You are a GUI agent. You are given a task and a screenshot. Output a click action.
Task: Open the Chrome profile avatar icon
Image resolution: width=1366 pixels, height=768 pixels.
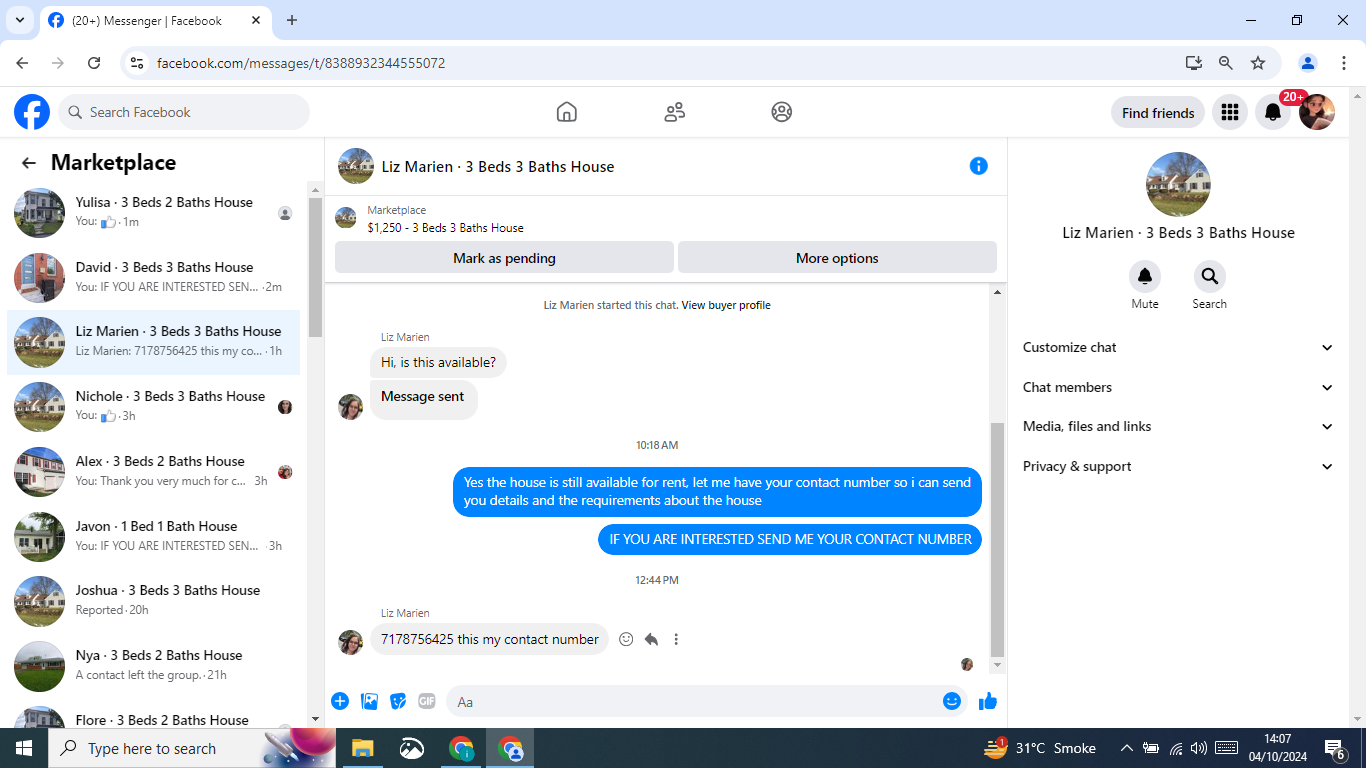[x=1308, y=63]
